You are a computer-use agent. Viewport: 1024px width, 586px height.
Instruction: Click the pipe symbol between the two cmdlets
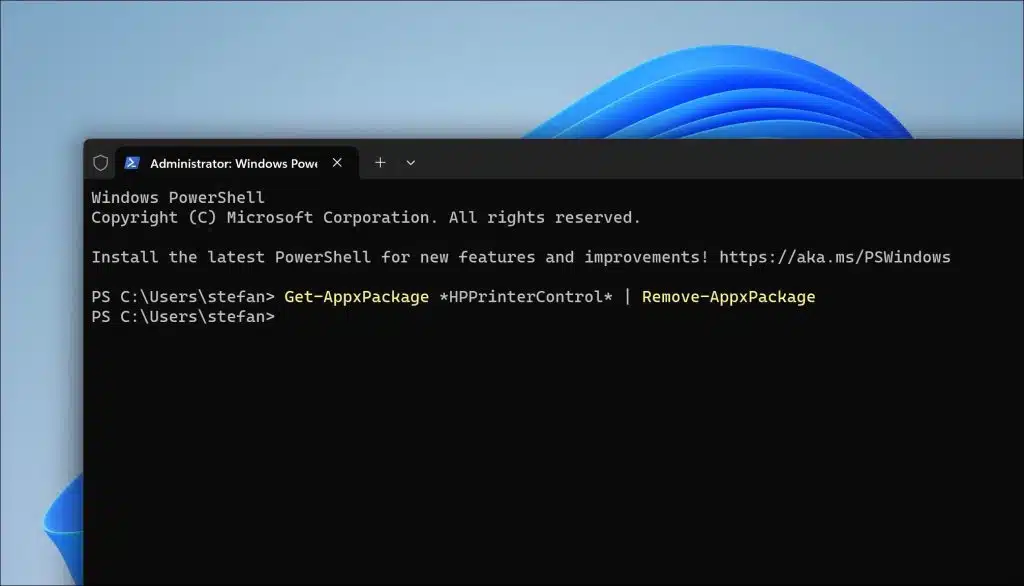click(x=629, y=296)
